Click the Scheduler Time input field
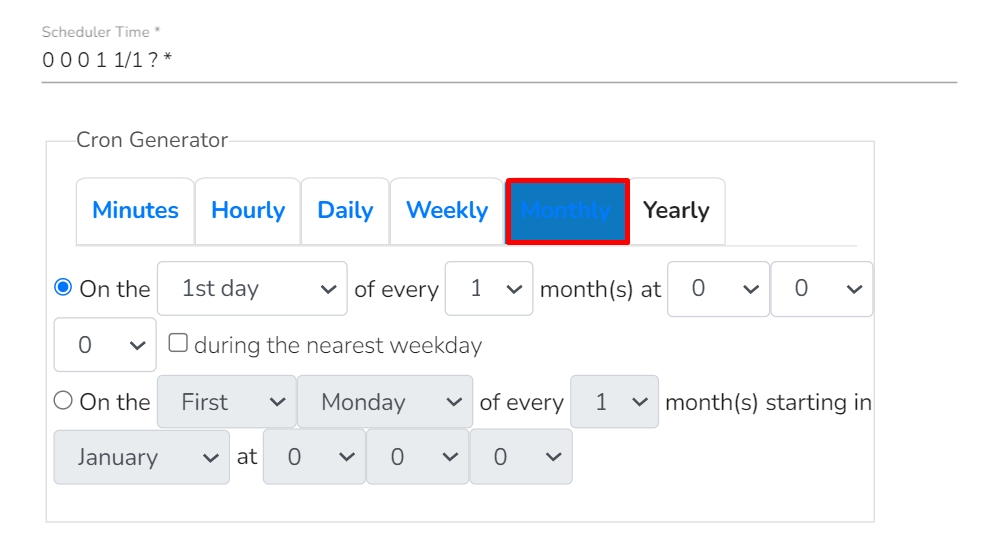 pos(498,60)
